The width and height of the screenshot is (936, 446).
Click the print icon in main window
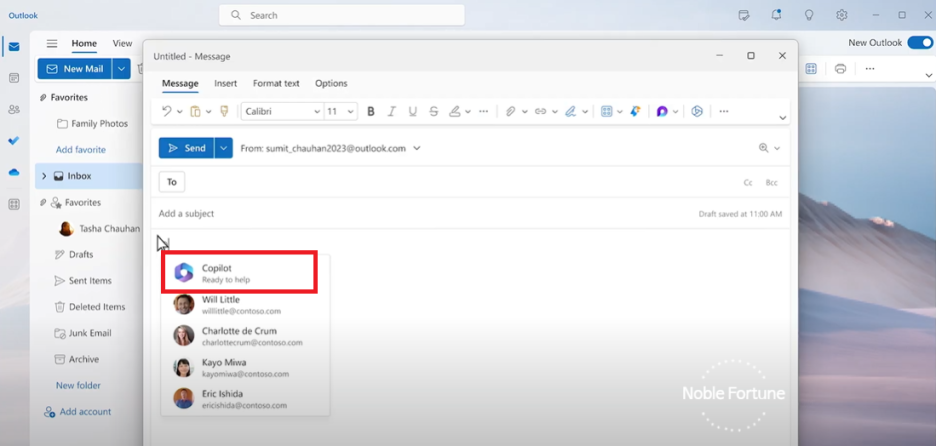[840, 69]
